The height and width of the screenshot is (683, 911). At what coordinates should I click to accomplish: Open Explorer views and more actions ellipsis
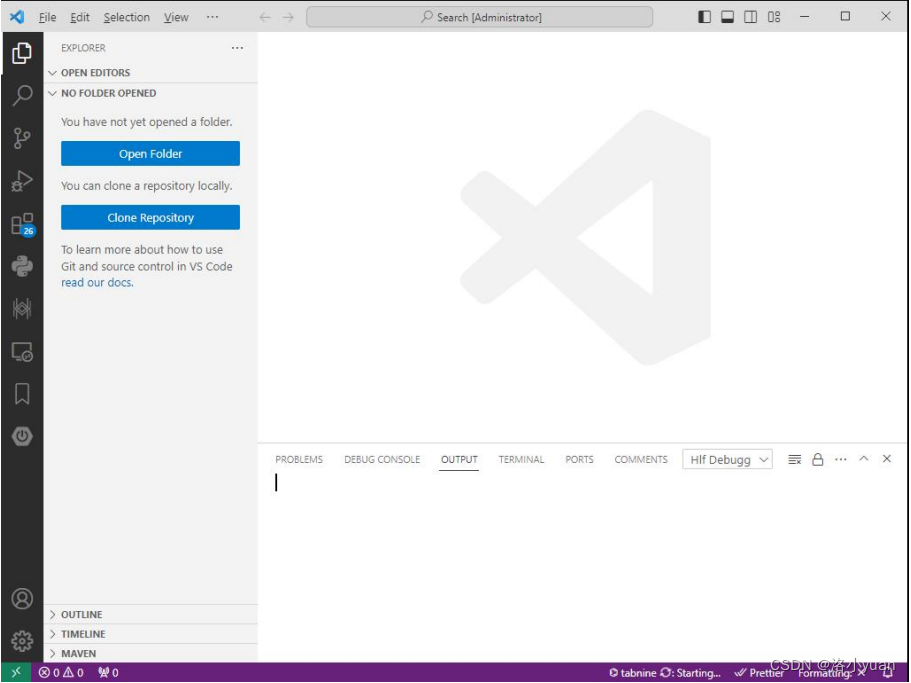(x=237, y=48)
